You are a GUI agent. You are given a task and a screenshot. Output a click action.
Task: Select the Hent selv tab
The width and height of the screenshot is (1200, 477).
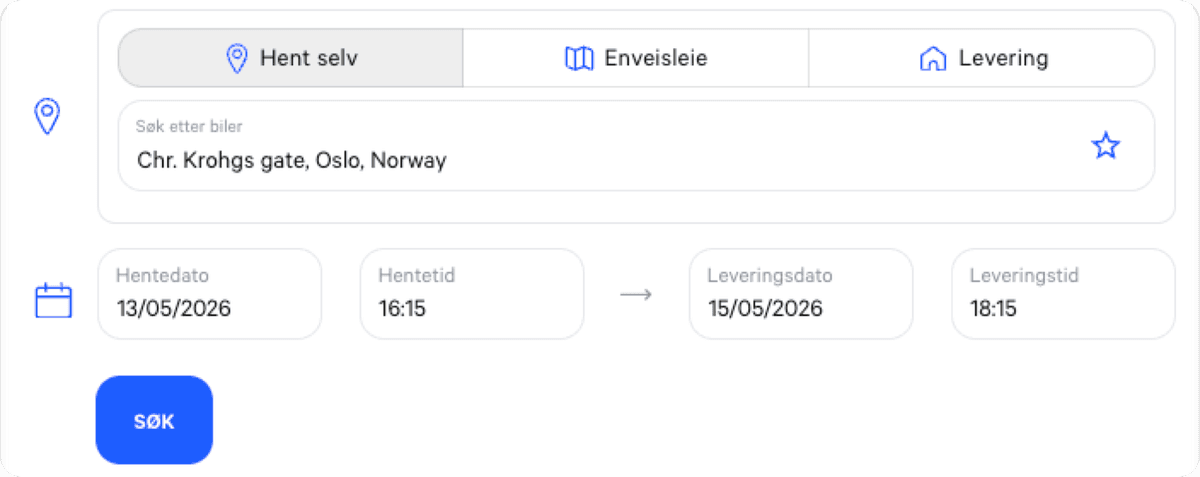[x=291, y=58]
